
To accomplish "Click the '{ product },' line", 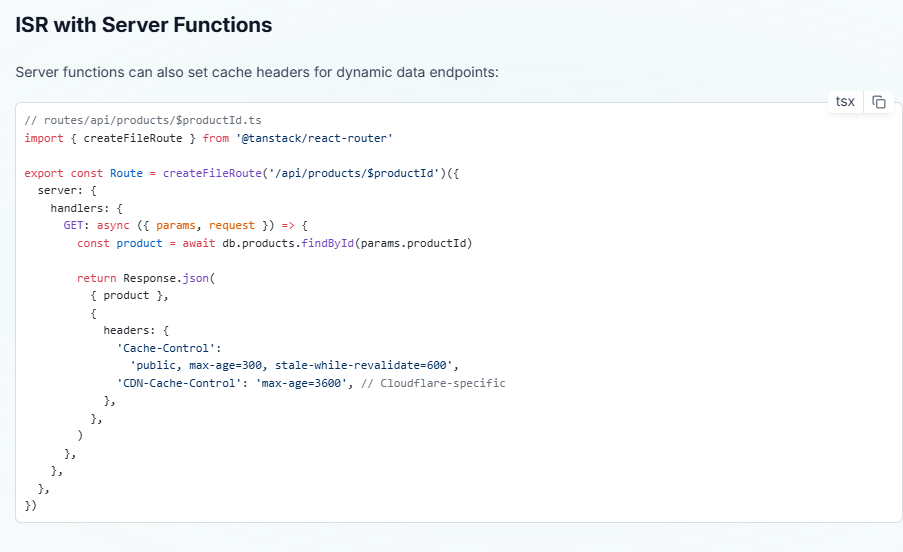I will [x=130, y=295].
